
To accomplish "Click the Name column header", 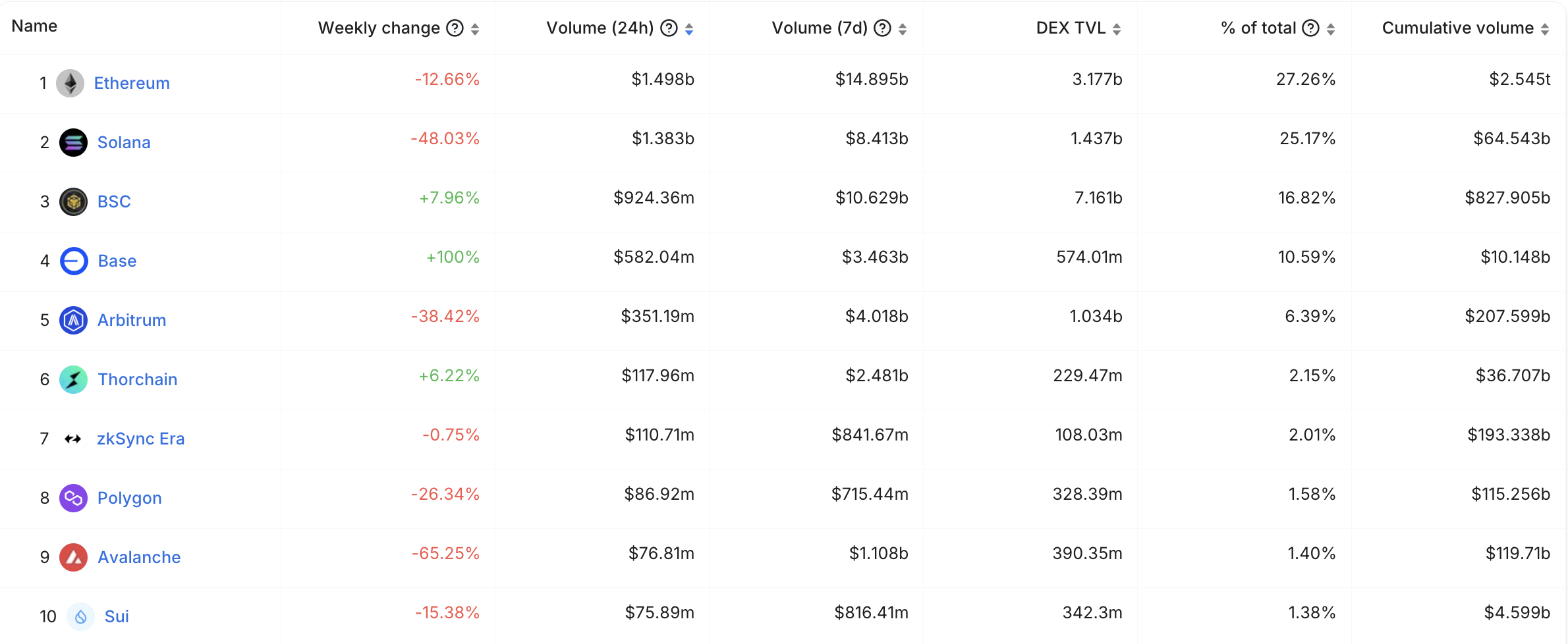I will 34,26.
